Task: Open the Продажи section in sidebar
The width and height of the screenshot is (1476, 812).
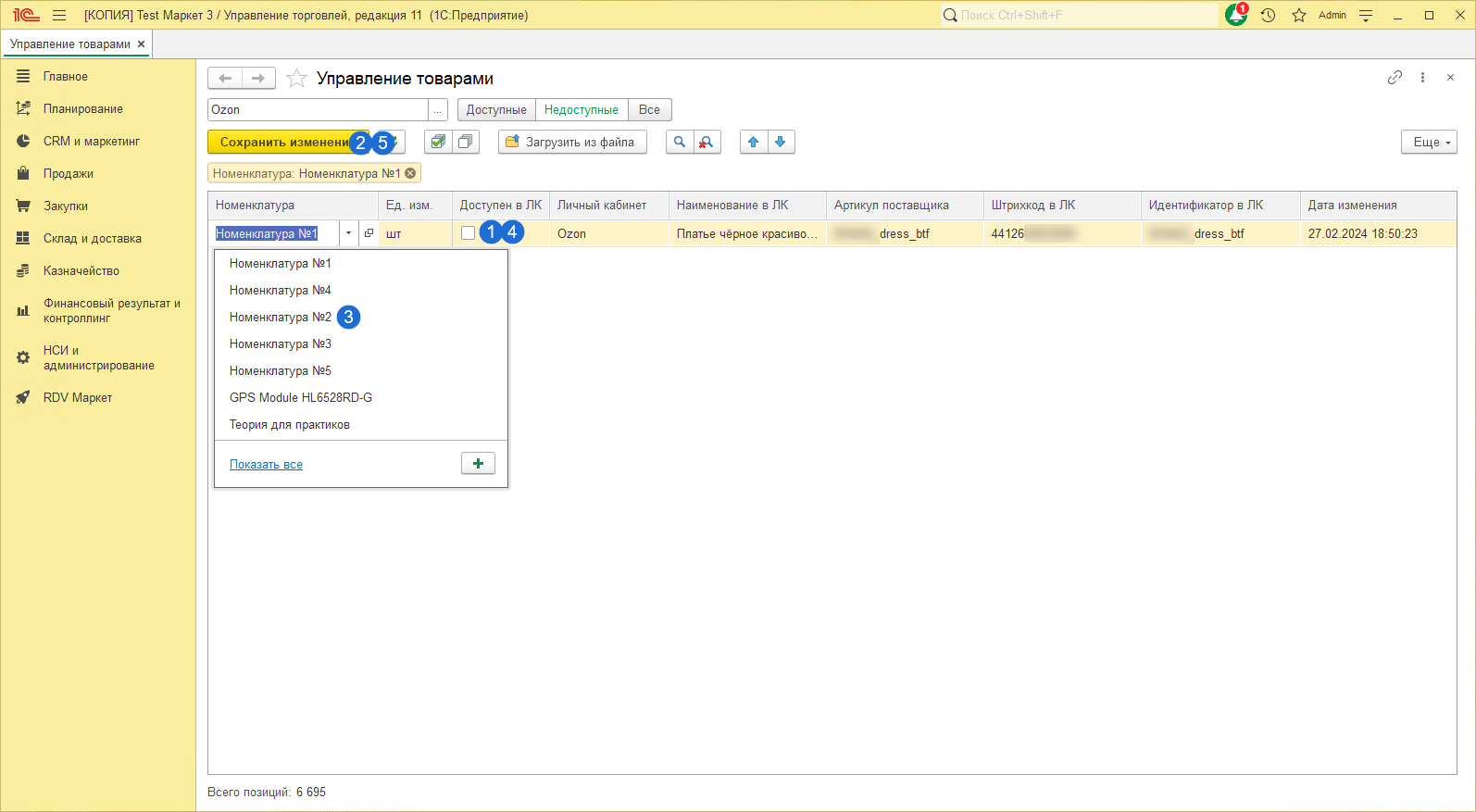Action: (x=68, y=173)
